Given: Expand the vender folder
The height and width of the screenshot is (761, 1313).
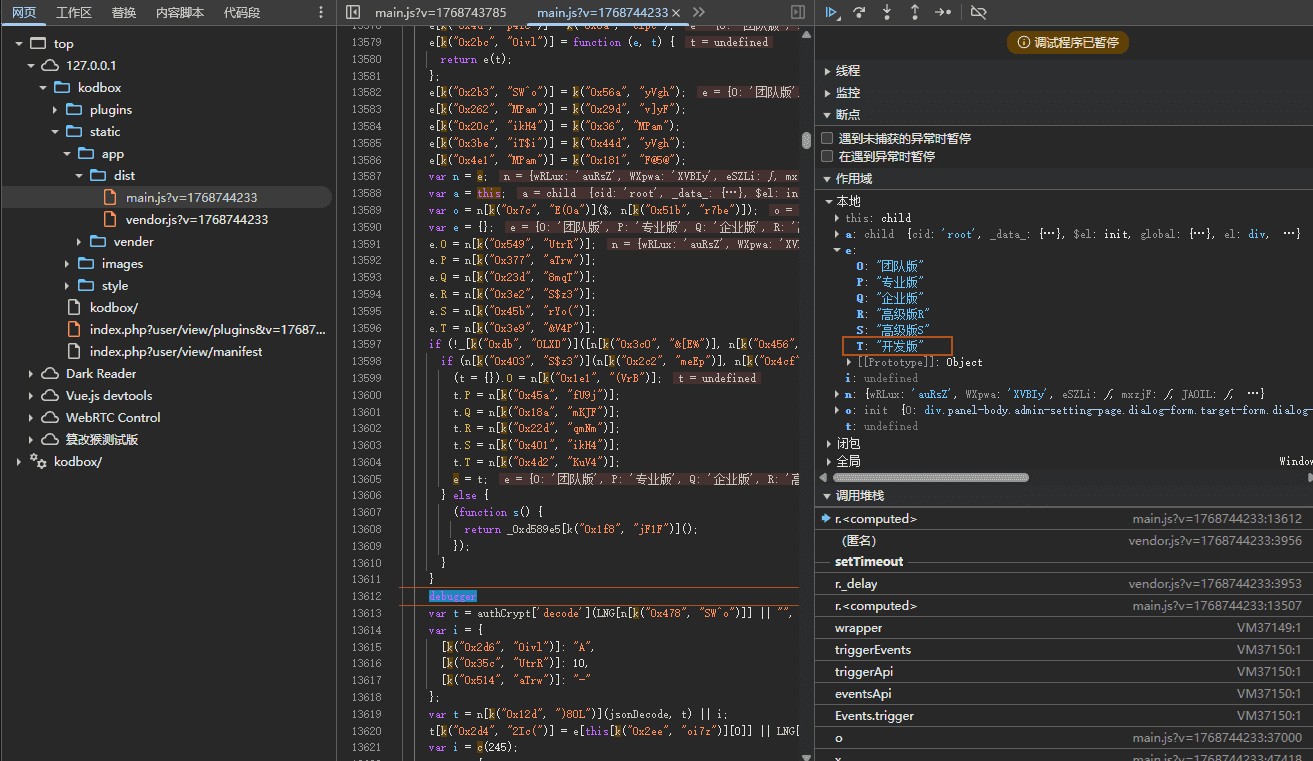Looking at the screenshot, I should click(80, 241).
